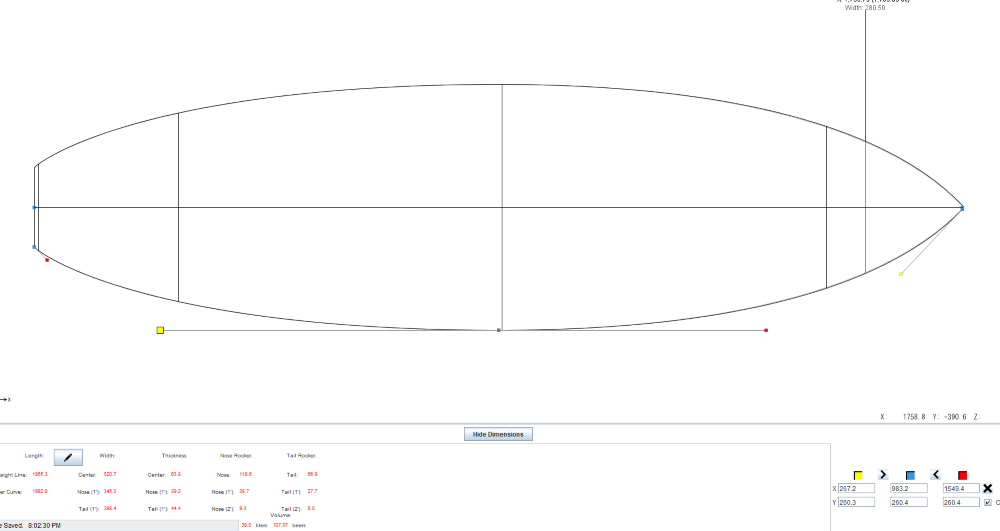Image resolution: width=1000 pixels, height=531 pixels.
Task: Pick the yellow handle near the nose curve
Action: tap(901, 274)
